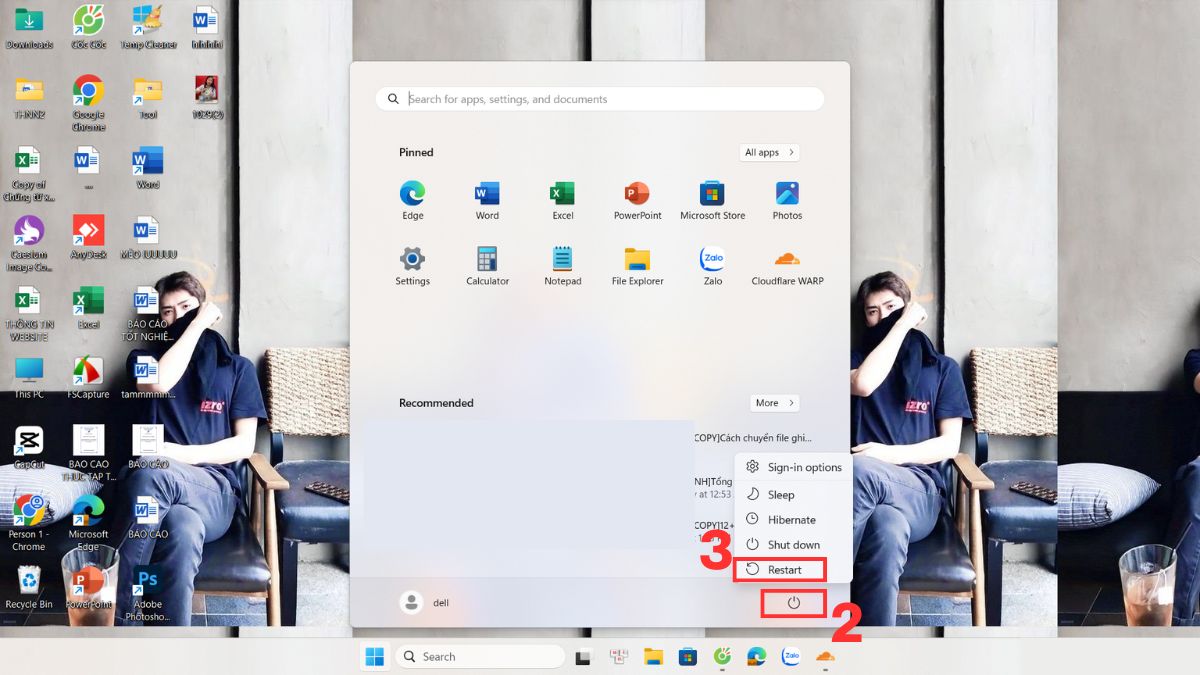Viewport: 1200px width, 675px height.
Task: Open Zalo from the taskbar
Action: 790,656
